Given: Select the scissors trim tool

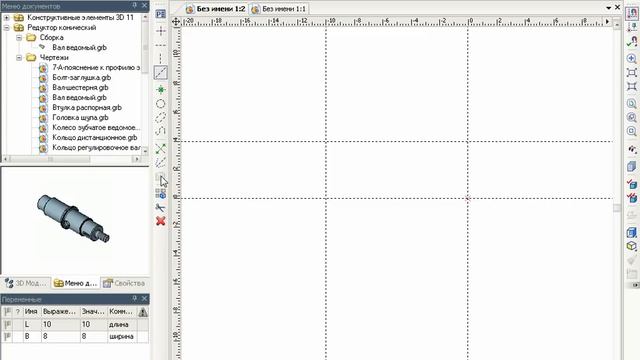Looking at the screenshot, I should (161, 207).
